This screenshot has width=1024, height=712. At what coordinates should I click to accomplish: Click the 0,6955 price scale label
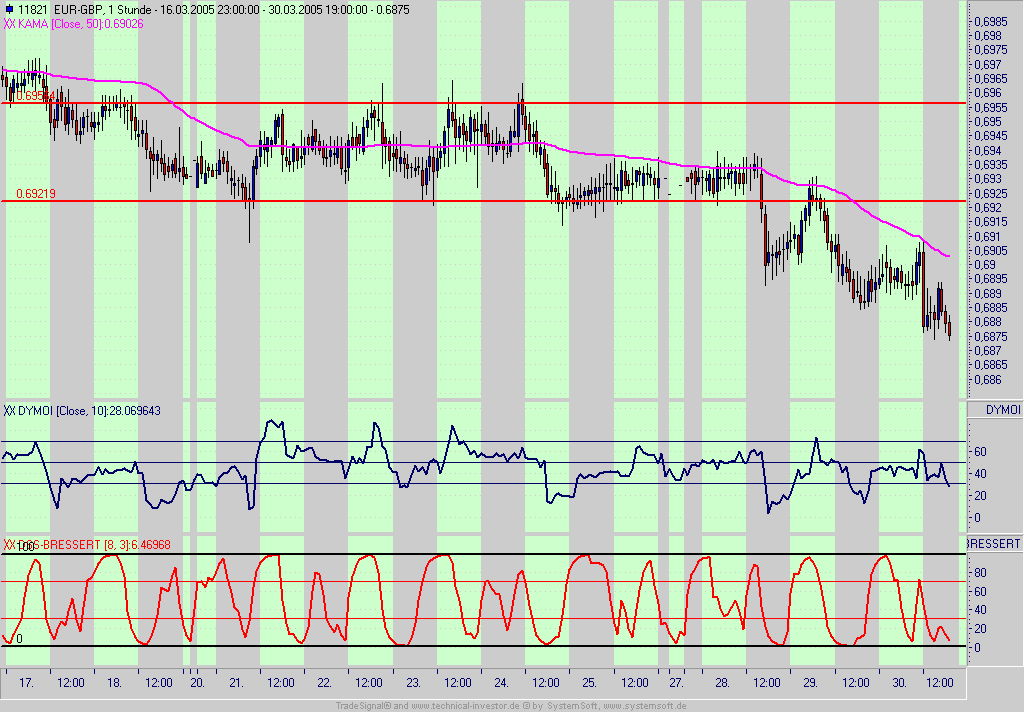coord(990,107)
